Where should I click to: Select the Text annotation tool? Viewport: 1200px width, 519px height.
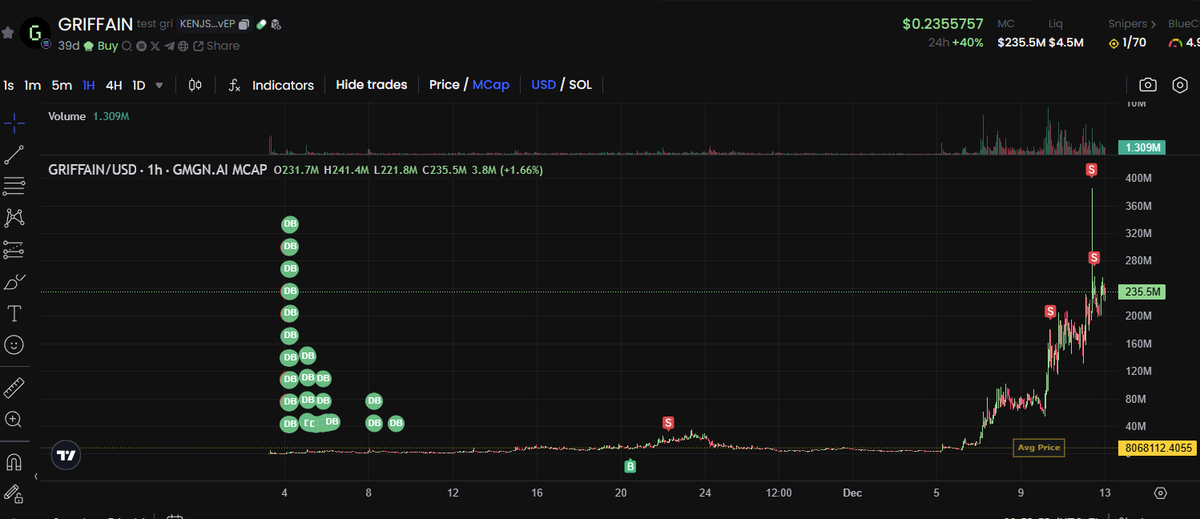[14, 313]
